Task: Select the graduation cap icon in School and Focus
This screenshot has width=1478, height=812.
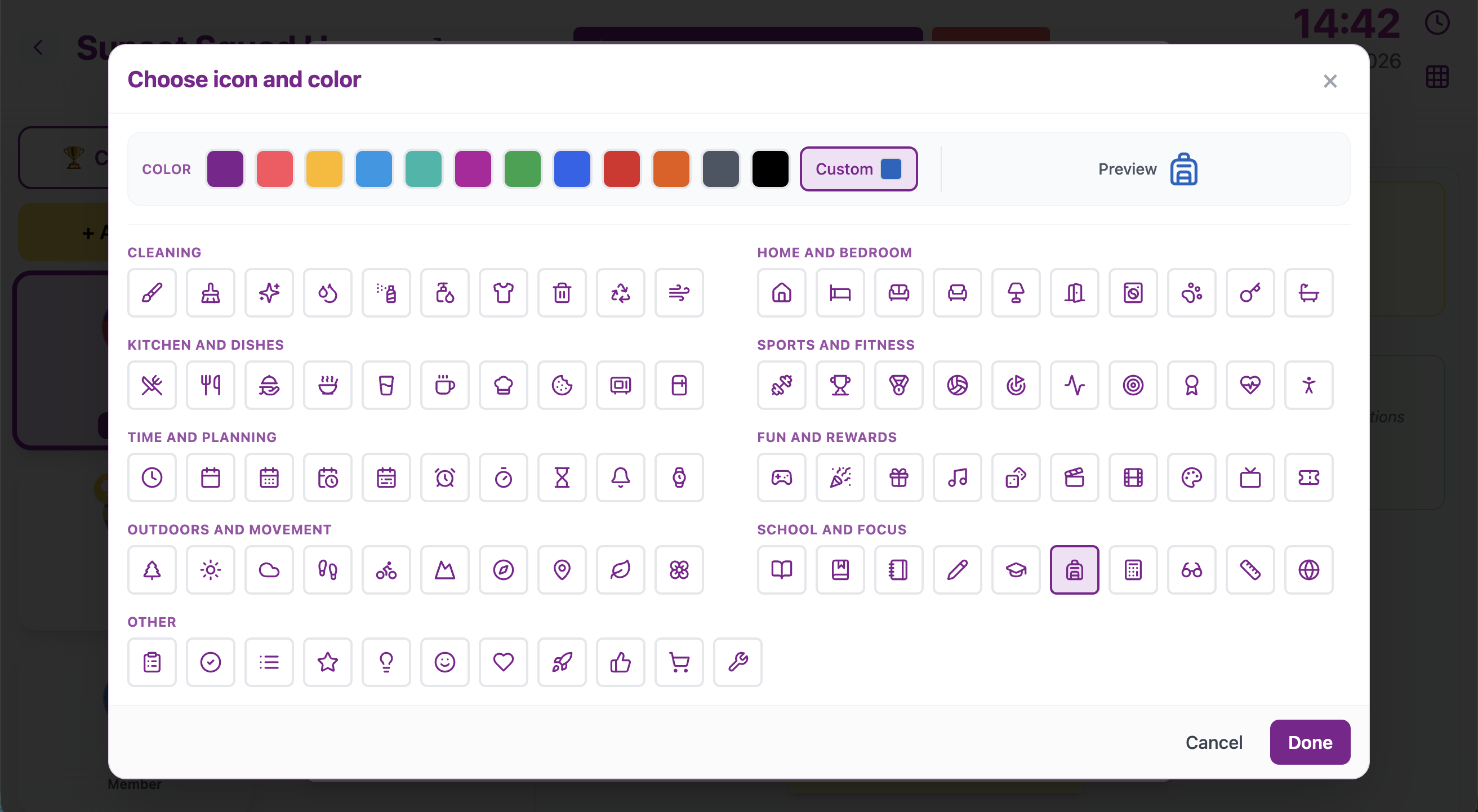Action: point(1016,570)
